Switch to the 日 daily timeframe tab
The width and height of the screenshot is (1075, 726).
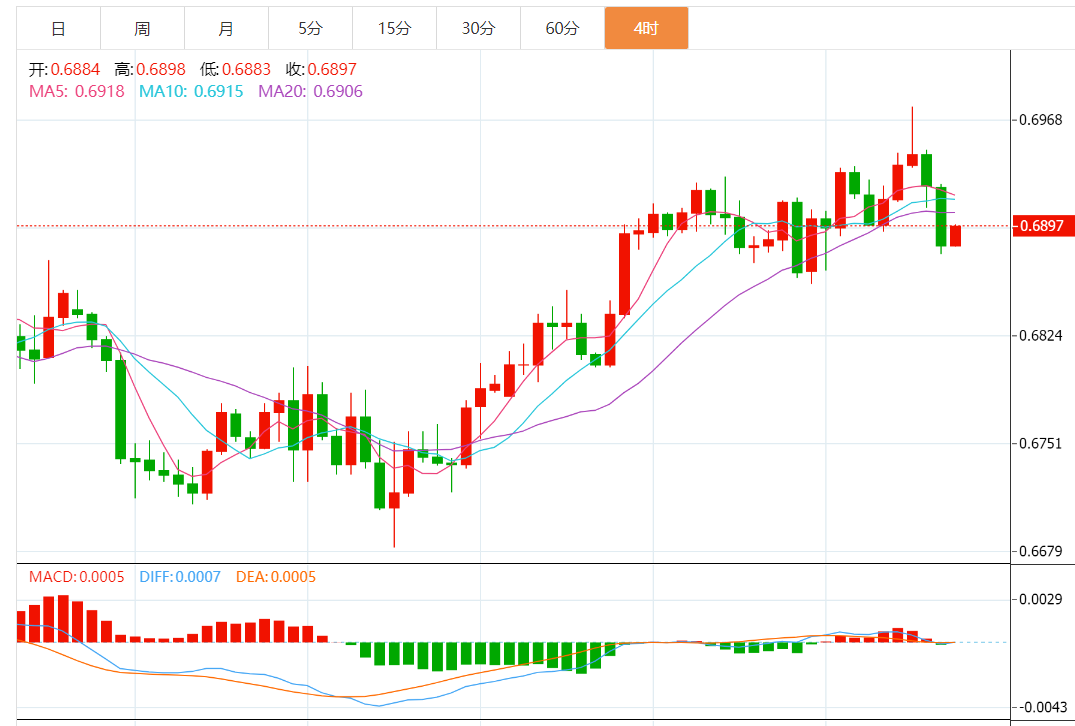[58, 28]
